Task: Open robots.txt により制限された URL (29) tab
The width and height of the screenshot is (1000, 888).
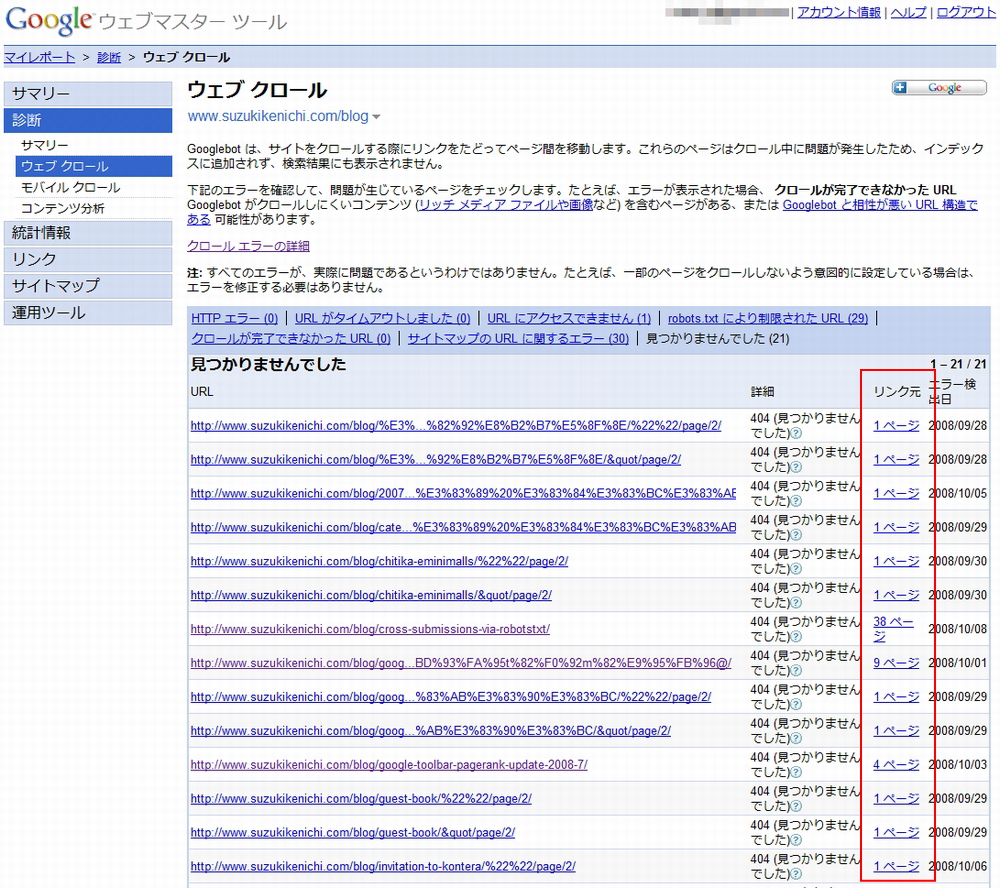Action: pyautogui.click(x=768, y=318)
